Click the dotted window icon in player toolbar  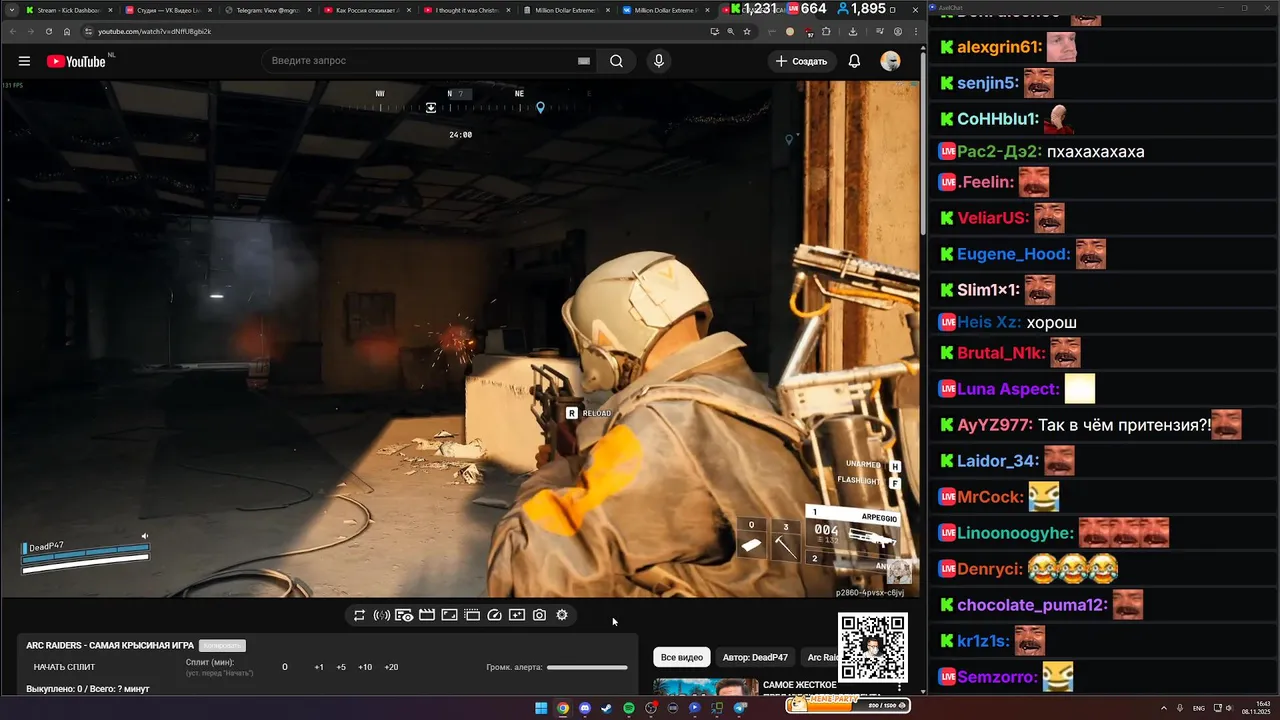coord(472,615)
